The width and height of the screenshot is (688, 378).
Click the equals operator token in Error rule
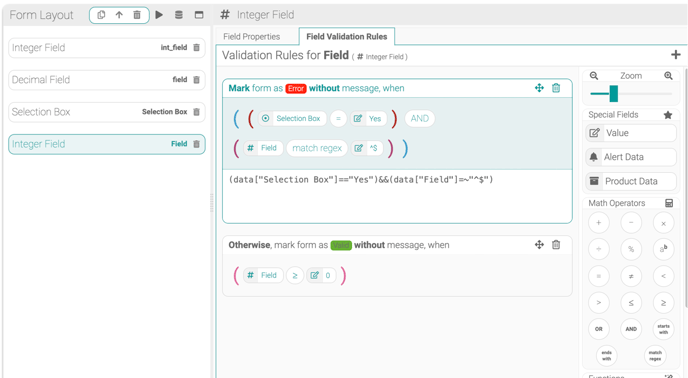coord(338,119)
